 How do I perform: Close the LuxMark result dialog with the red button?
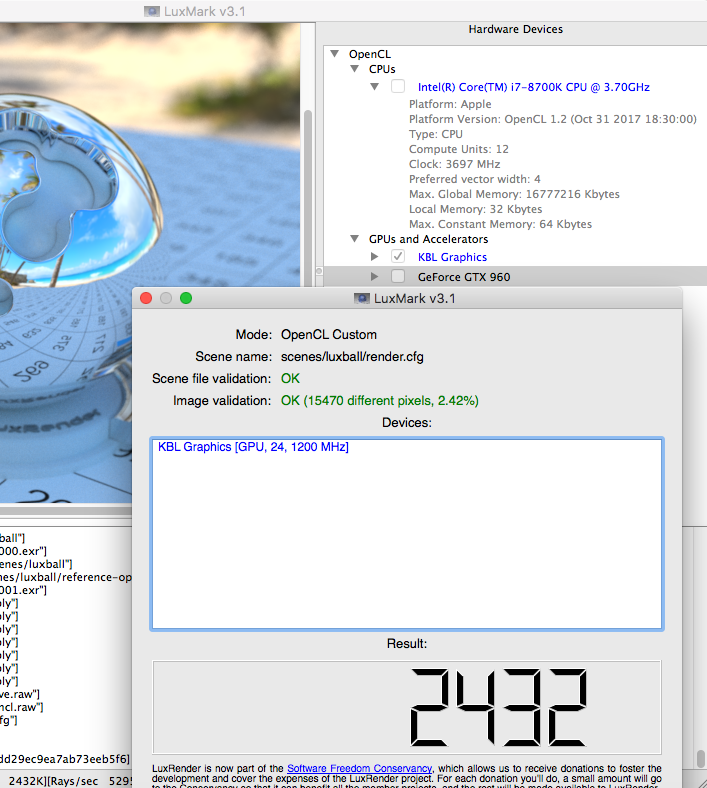click(146, 298)
